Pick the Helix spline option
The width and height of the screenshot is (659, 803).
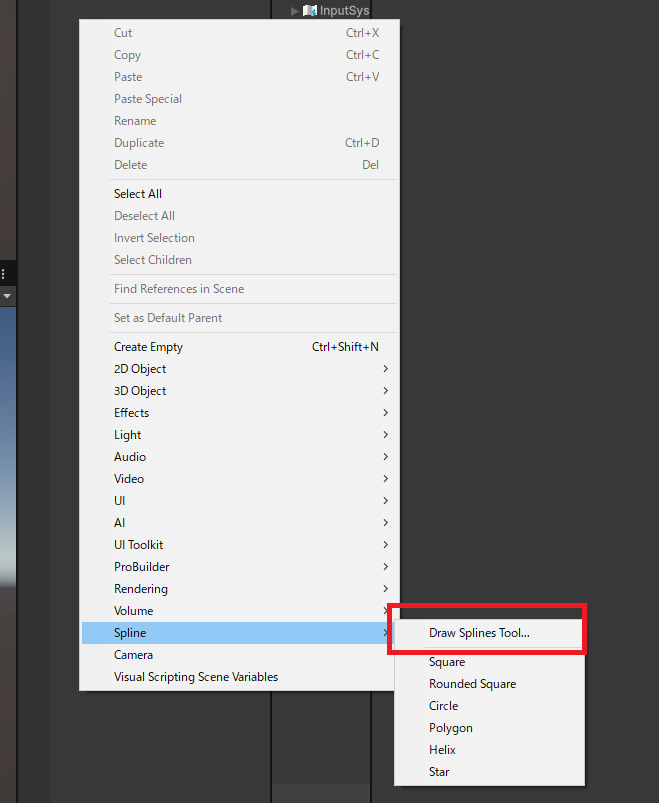442,750
